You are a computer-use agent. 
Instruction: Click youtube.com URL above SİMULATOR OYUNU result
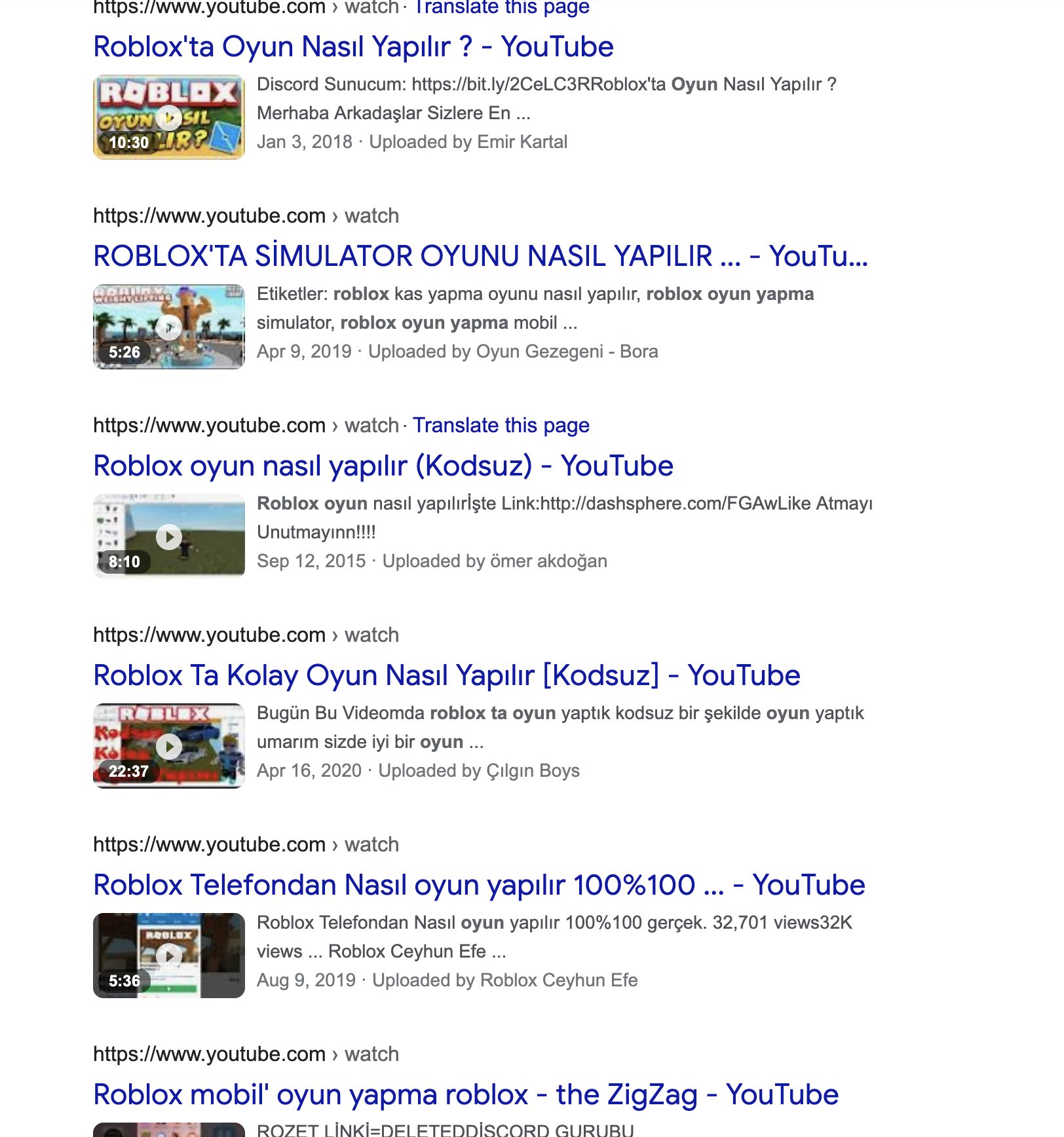246,216
